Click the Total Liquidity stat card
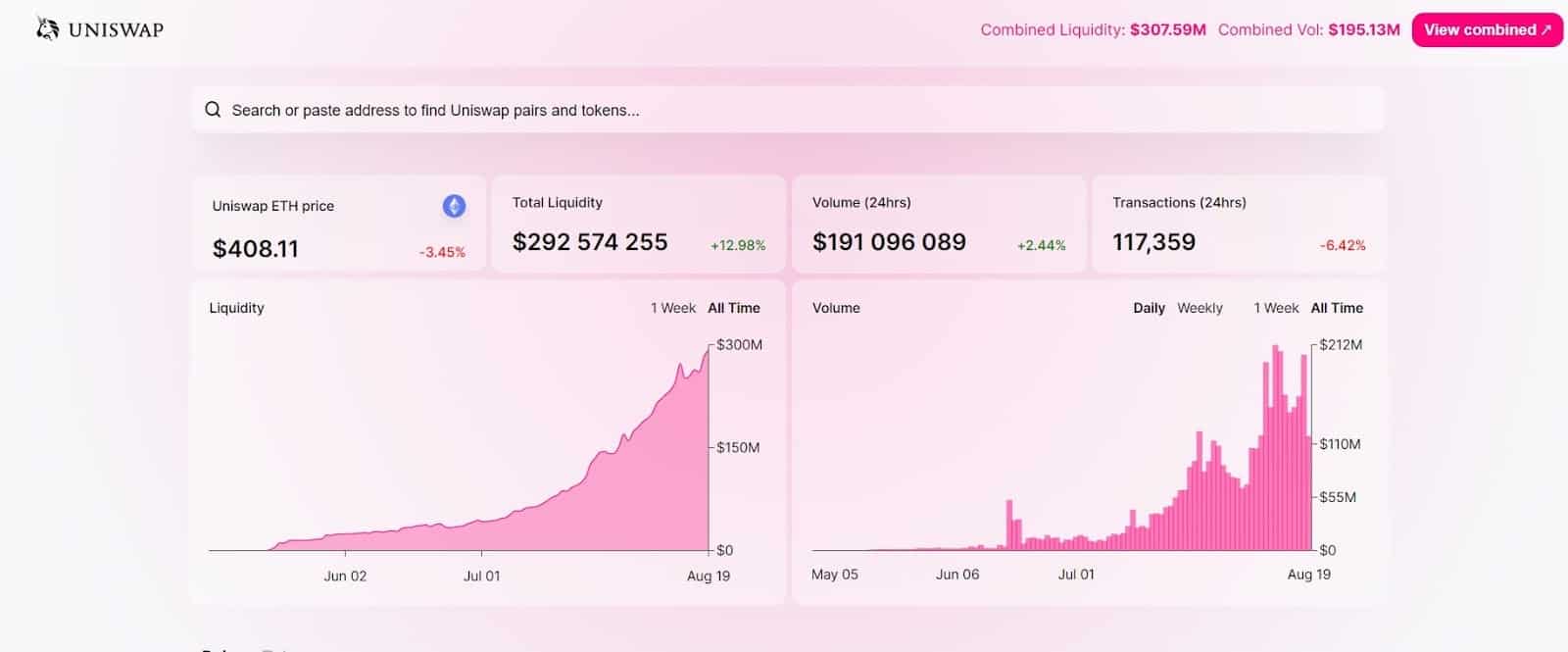 pyautogui.click(x=638, y=225)
